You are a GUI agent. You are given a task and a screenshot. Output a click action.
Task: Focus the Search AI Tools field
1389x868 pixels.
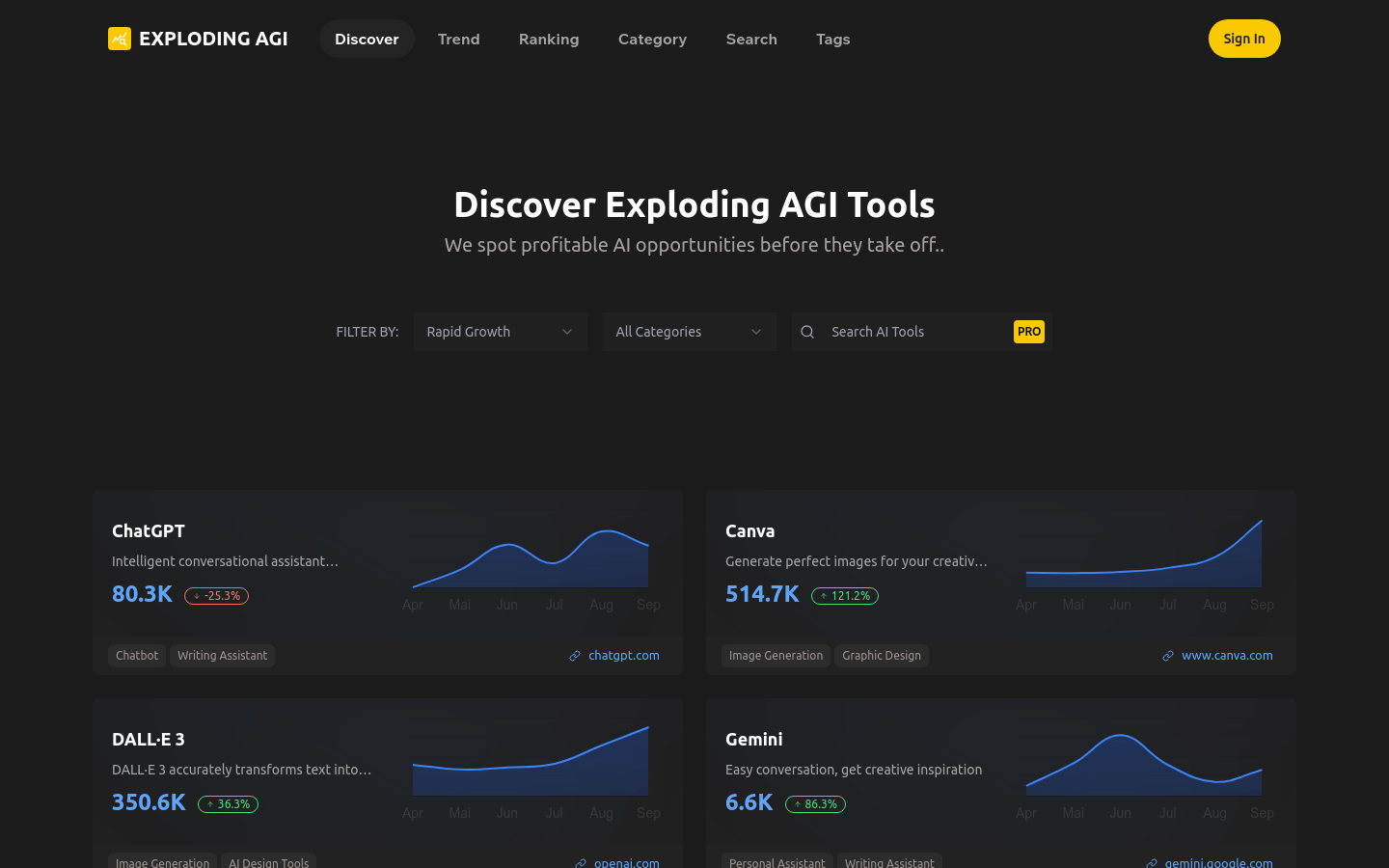(916, 332)
